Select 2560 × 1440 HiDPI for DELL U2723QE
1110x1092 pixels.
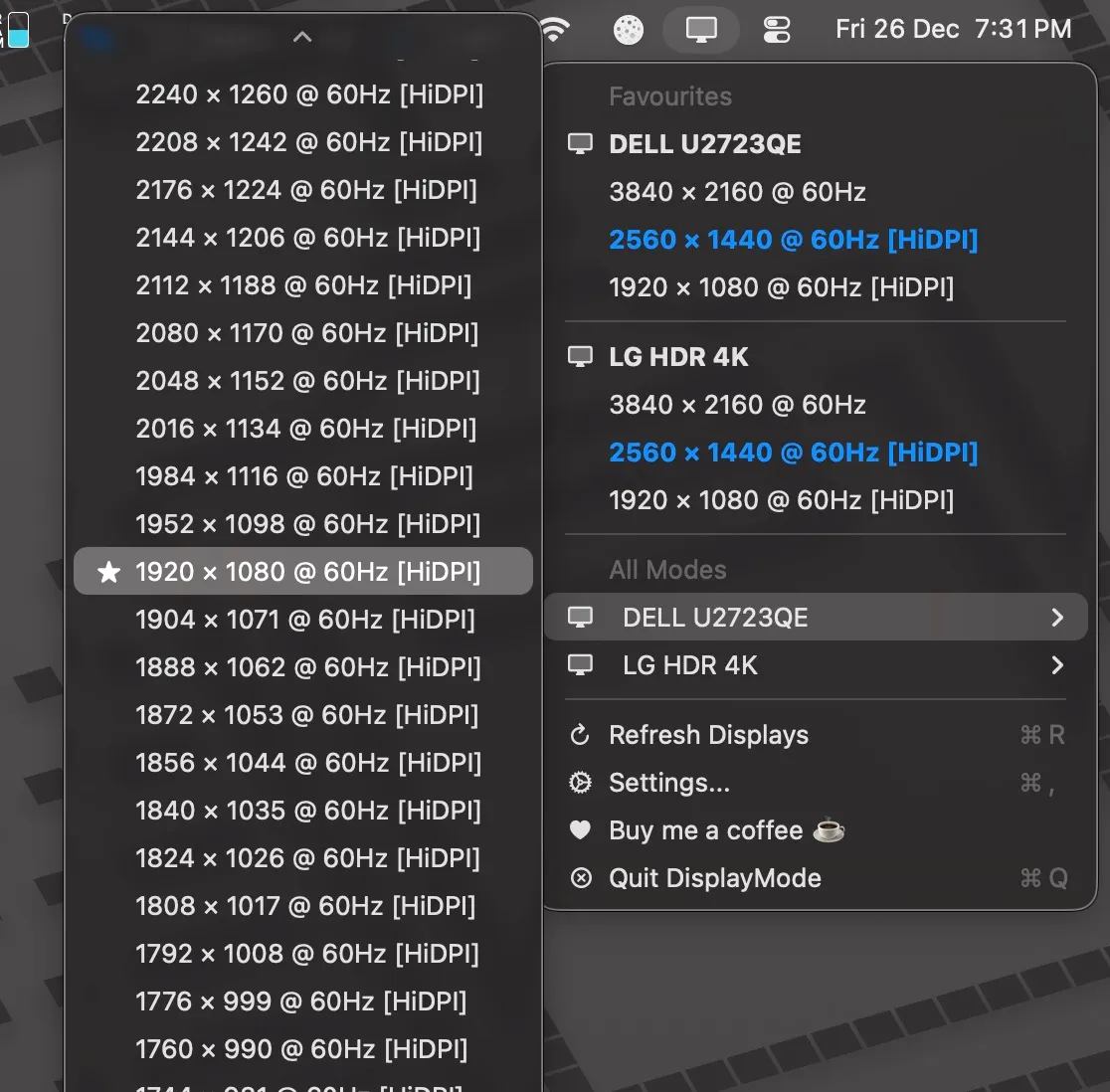point(793,240)
